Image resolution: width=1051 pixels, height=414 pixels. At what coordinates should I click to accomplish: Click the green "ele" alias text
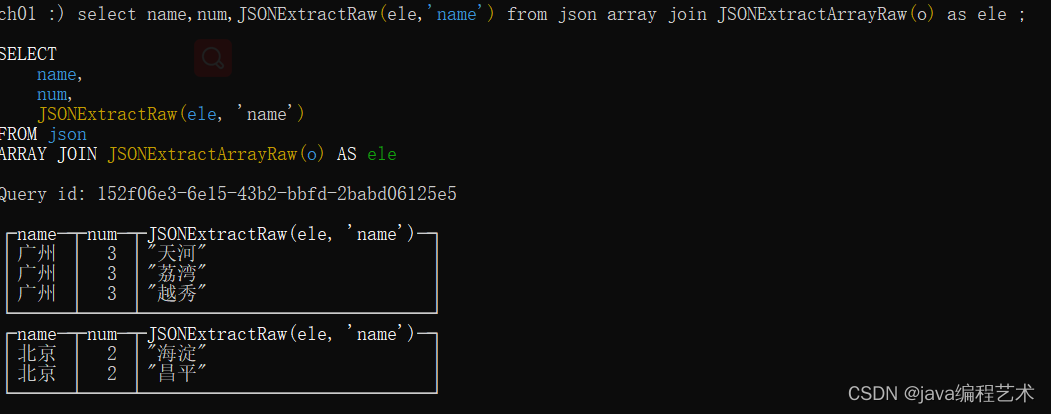[x=382, y=154]
